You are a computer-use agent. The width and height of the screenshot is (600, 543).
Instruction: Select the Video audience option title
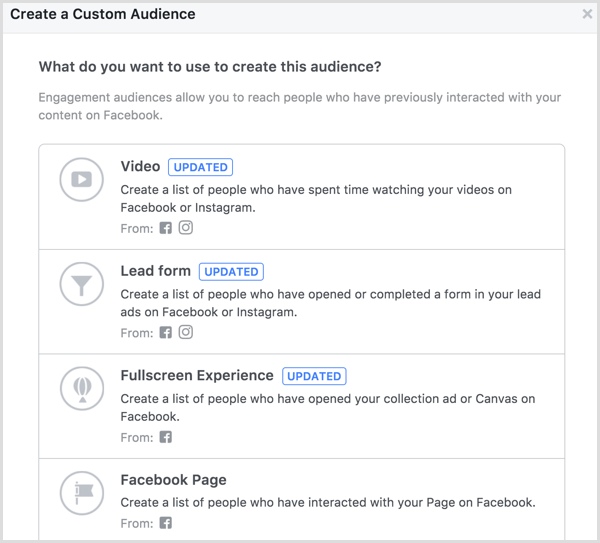140,166
